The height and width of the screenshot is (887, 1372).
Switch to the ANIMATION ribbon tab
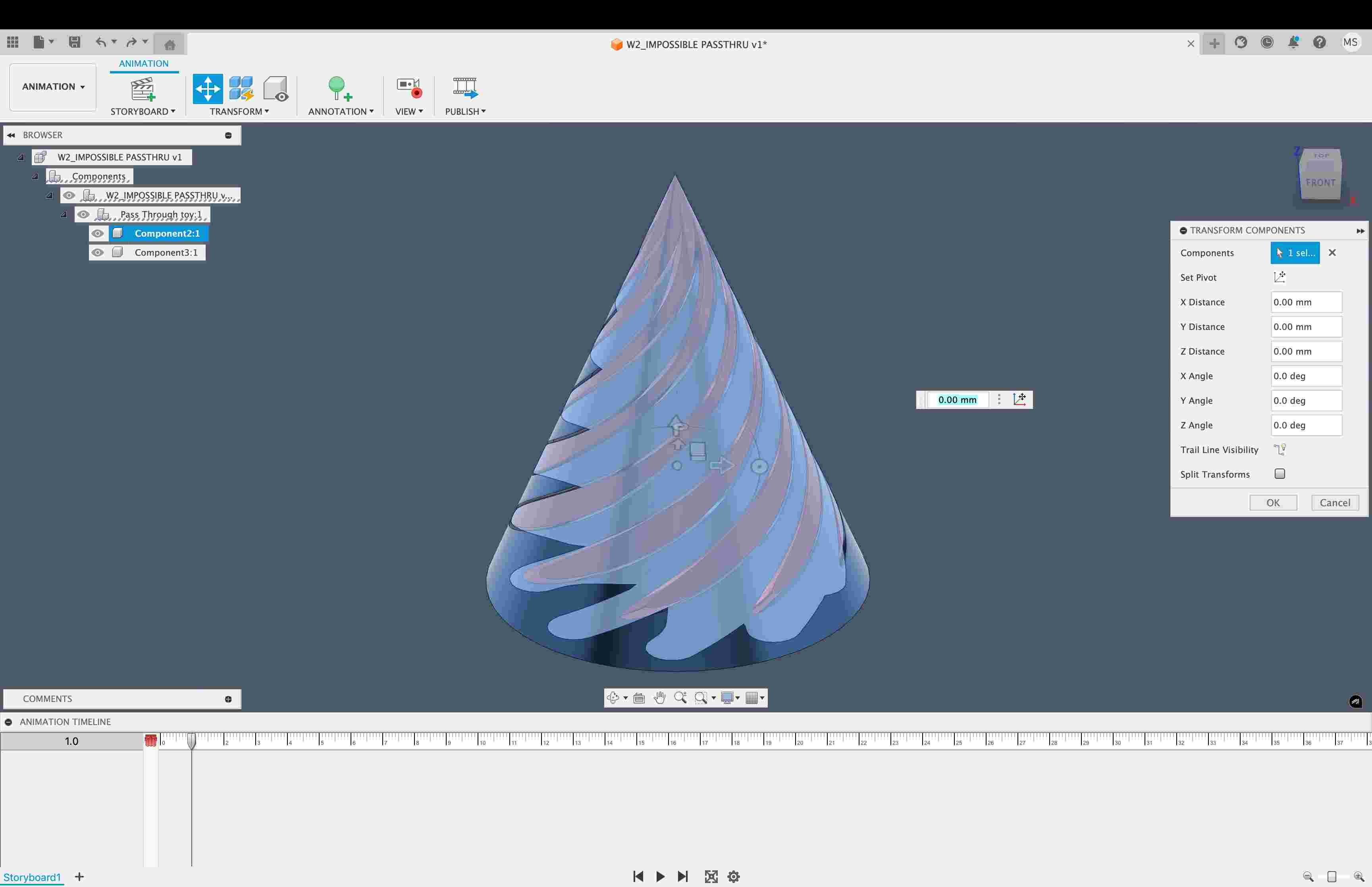click(144, 64)
